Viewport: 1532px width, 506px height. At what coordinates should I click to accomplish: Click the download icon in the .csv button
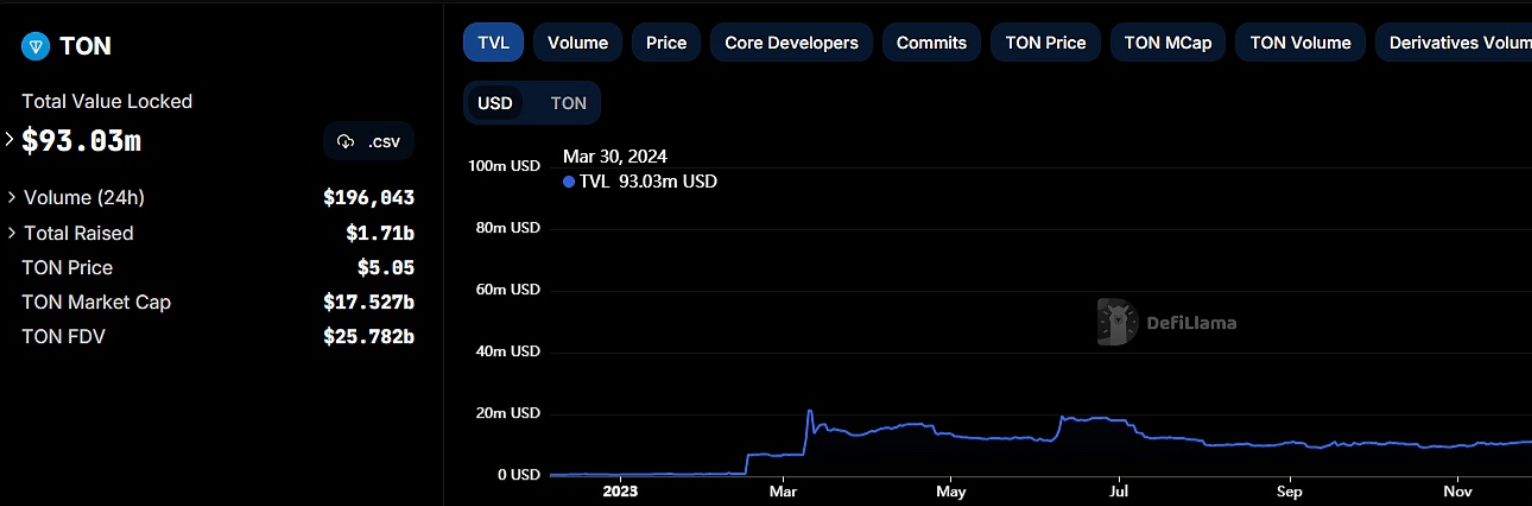click(346, 141)
